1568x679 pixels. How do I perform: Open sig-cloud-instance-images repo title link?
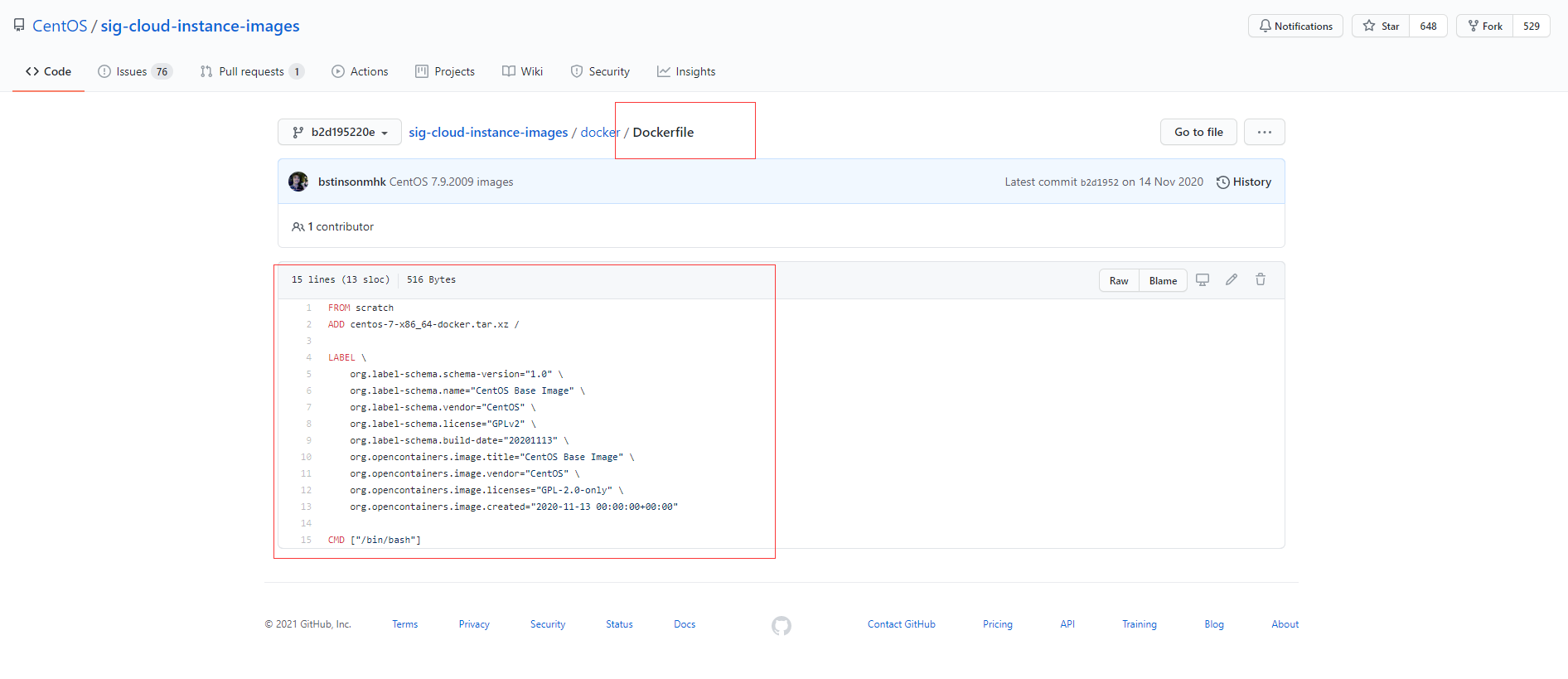(x=200, y=26)
